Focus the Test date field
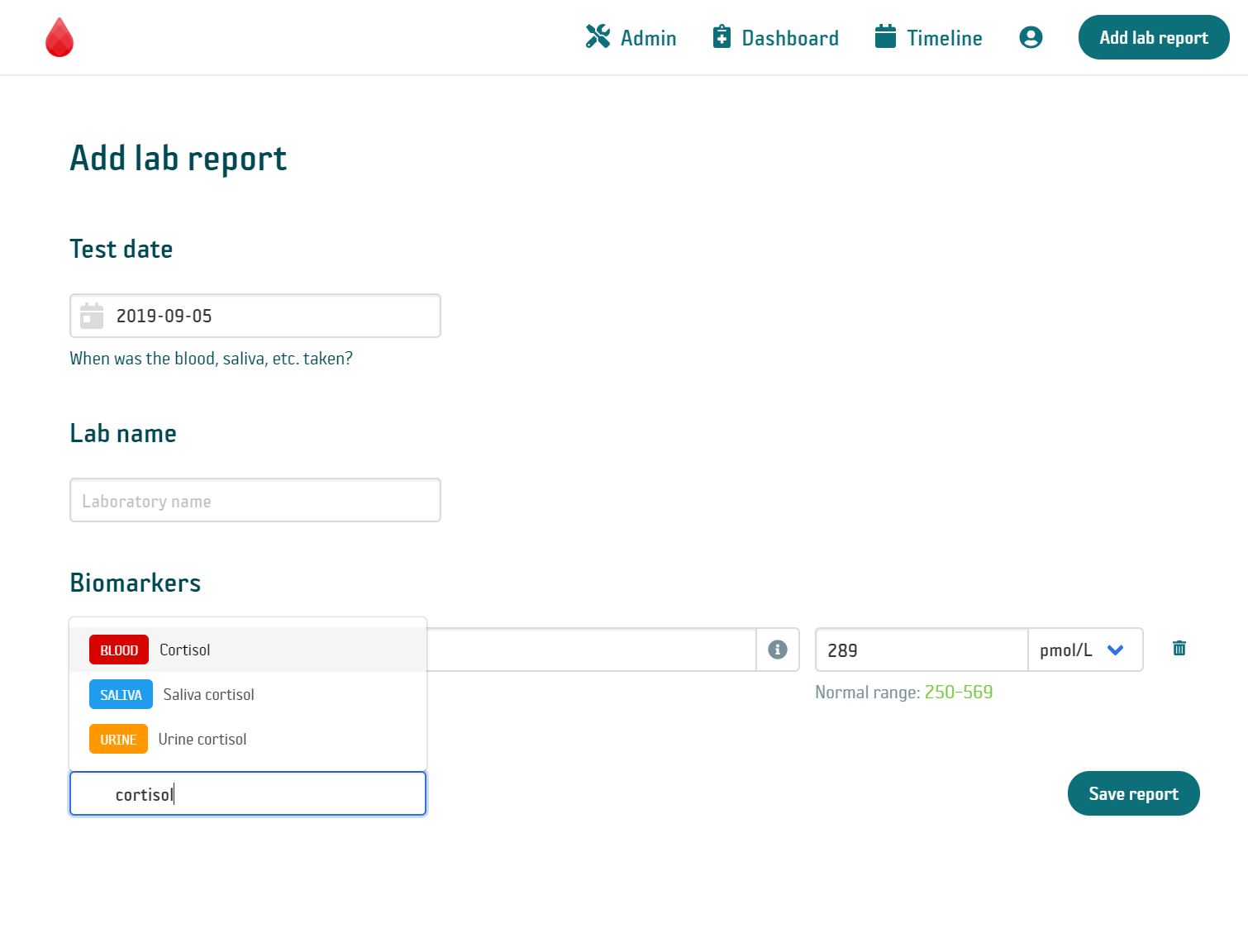Viewport: 1248px width, 952px height. [273, 316]
